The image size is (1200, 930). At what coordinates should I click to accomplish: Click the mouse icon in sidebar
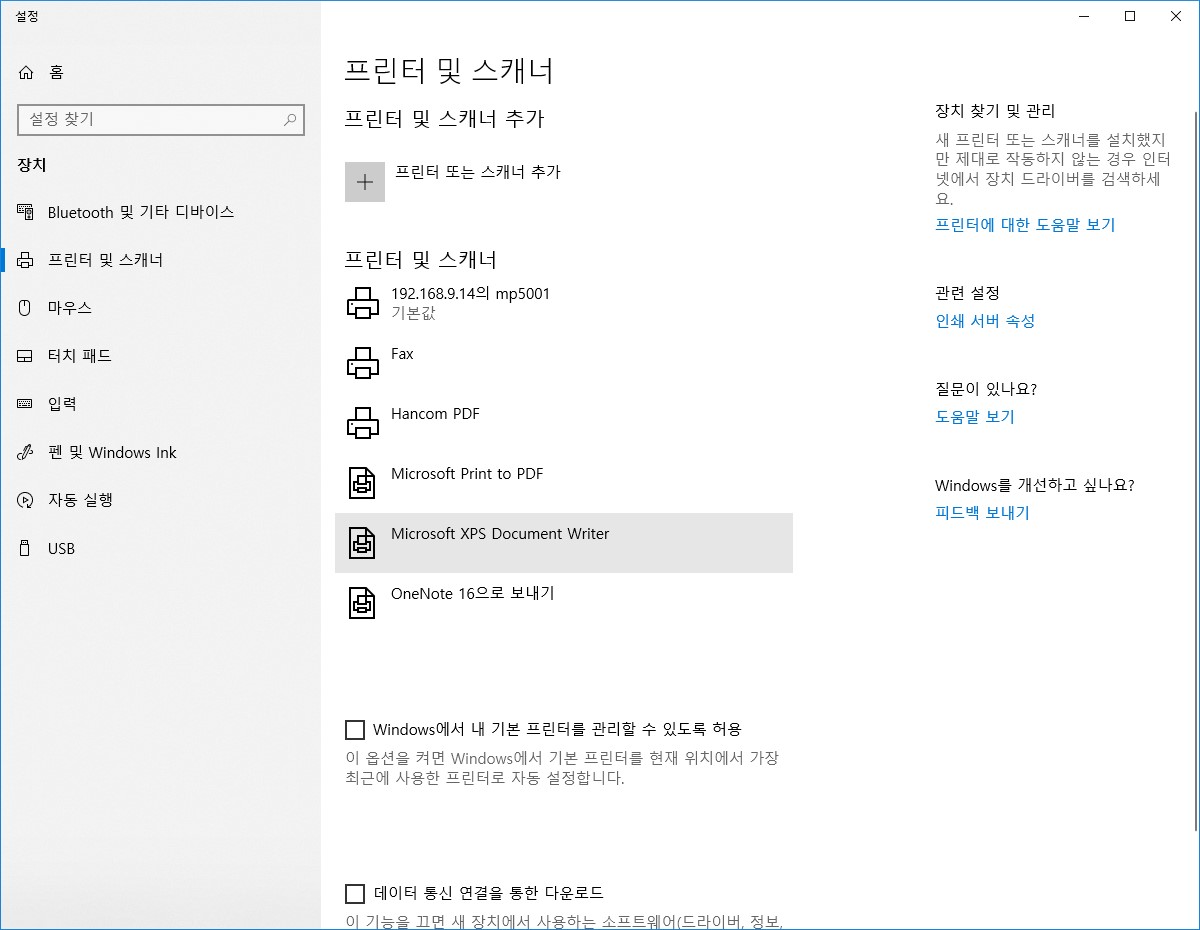click(x=26, y=308)
